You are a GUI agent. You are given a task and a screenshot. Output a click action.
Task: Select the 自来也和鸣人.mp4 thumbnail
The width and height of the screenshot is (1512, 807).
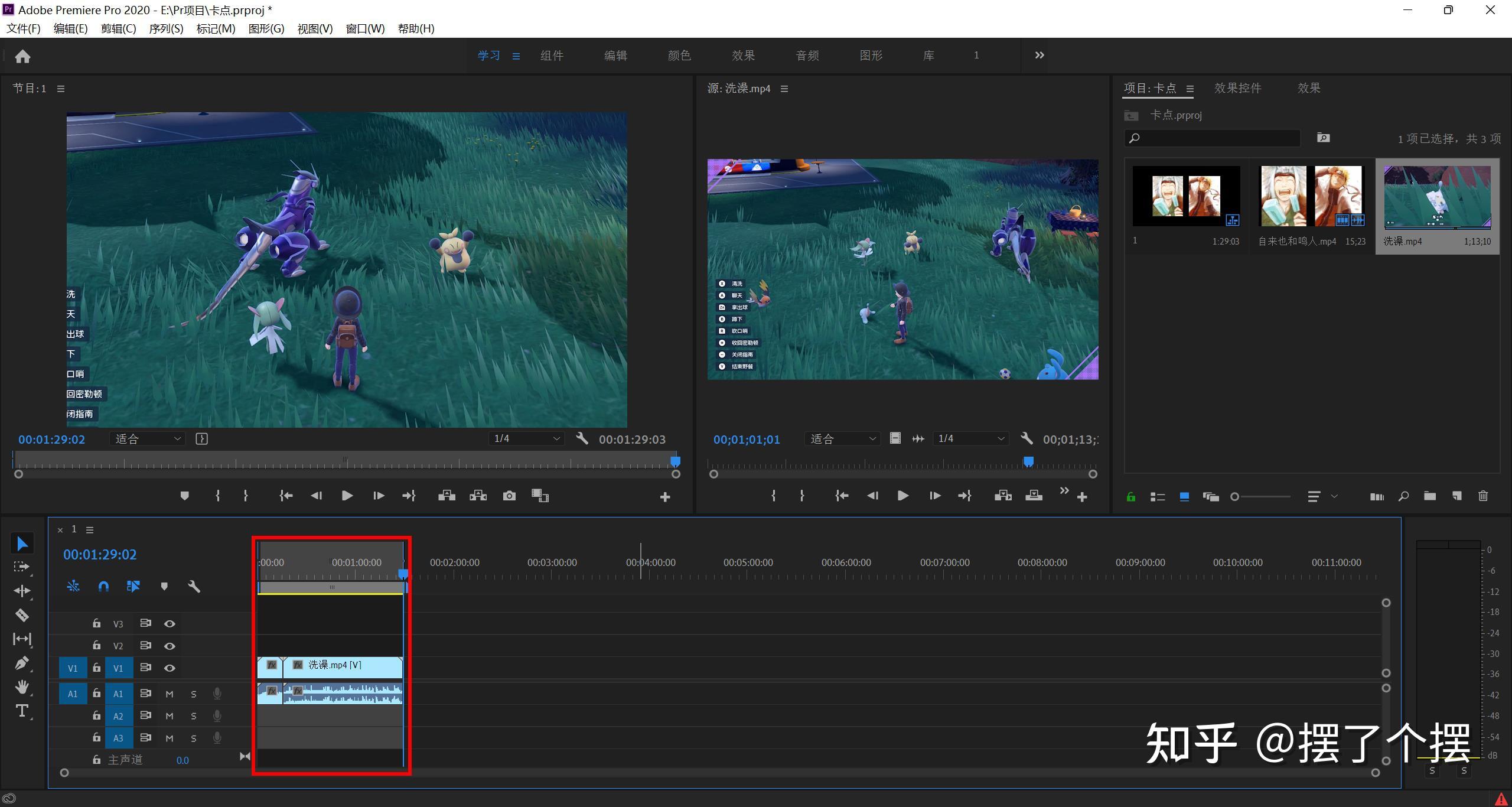[x=1311, y=196]
